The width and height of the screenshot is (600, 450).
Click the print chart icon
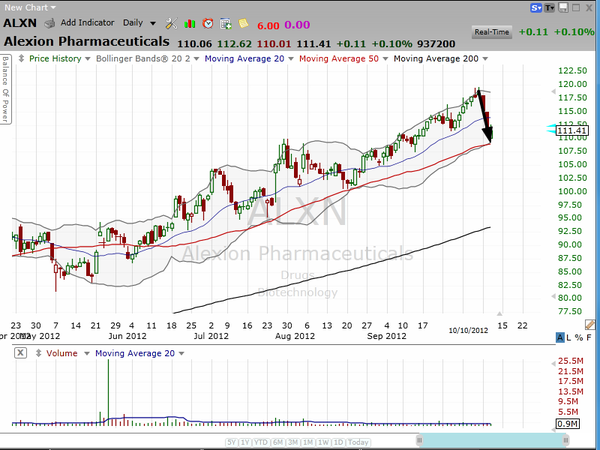pos(50,24)
